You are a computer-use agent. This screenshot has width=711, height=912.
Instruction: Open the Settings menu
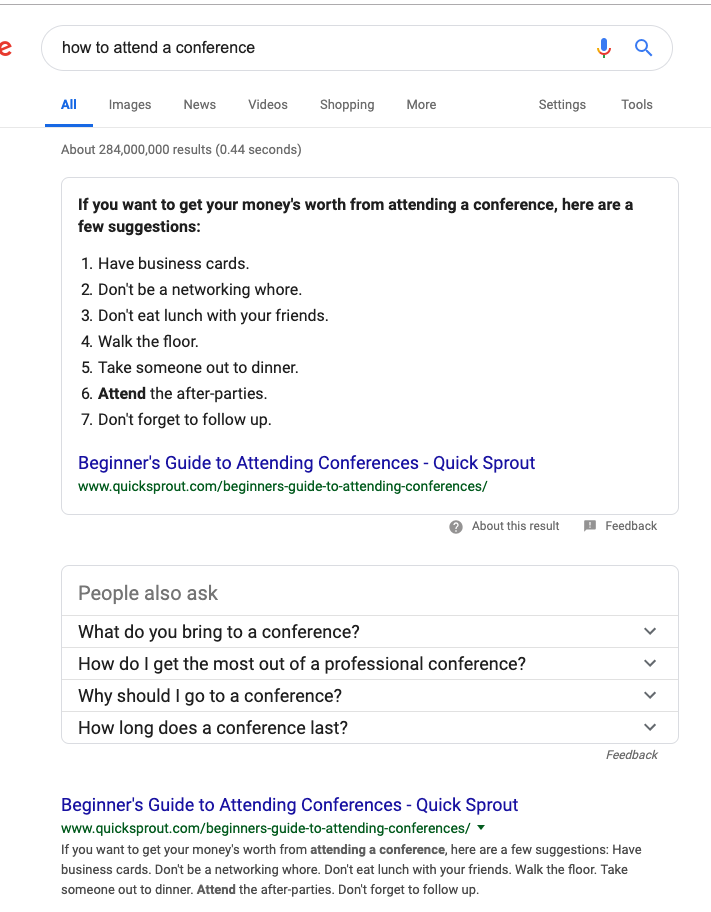562,104
